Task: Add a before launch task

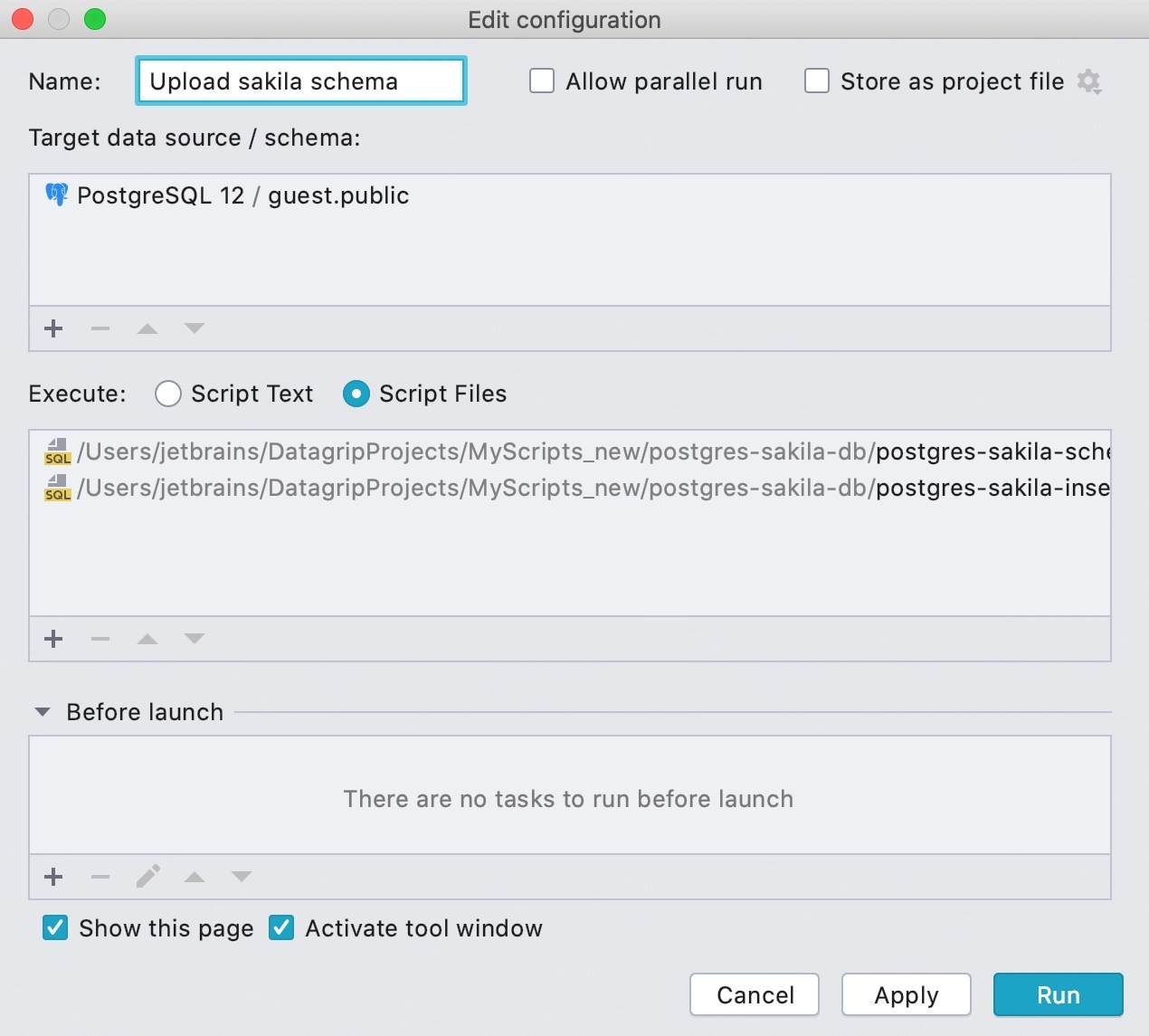Action: 53,877
